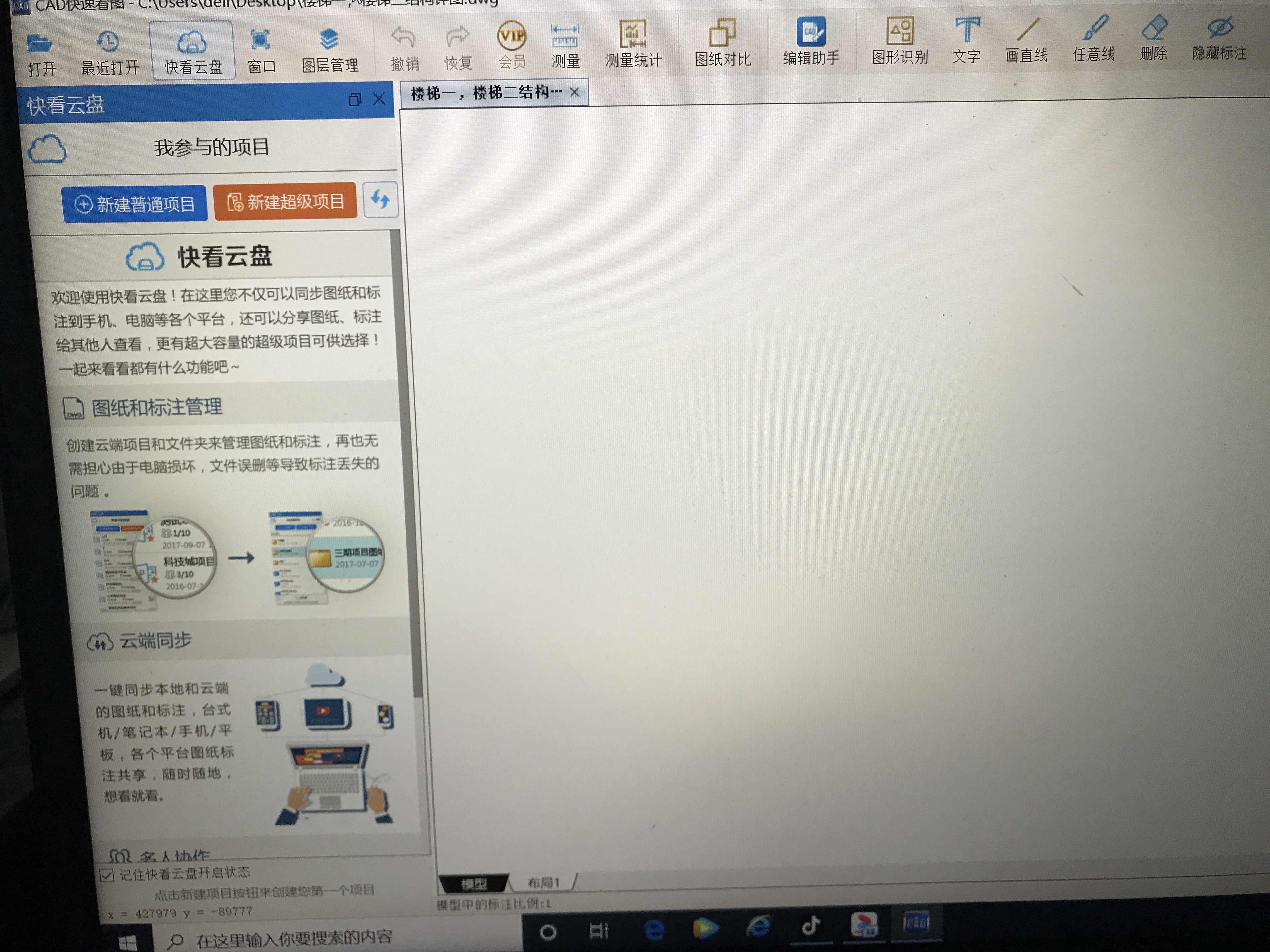
Task: Uncheck 记住快看云盘开启状态 checkbox
Action: tap(106, 876)
